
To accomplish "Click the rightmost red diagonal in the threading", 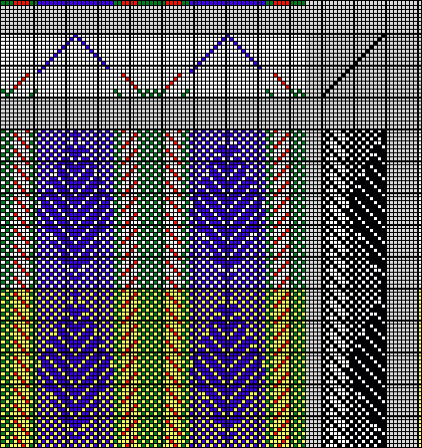I will (282, 81).
